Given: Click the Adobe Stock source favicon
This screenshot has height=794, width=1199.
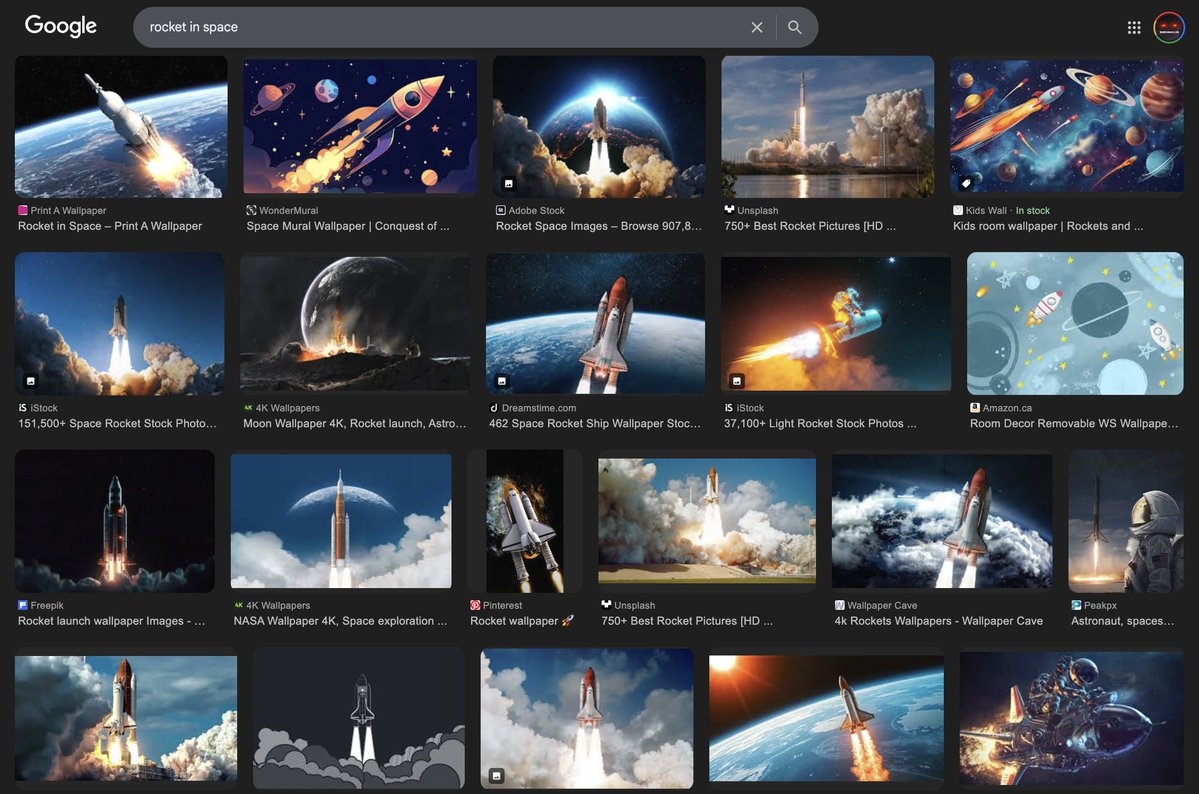Looking at the screenshot, I should click(500, 210).
